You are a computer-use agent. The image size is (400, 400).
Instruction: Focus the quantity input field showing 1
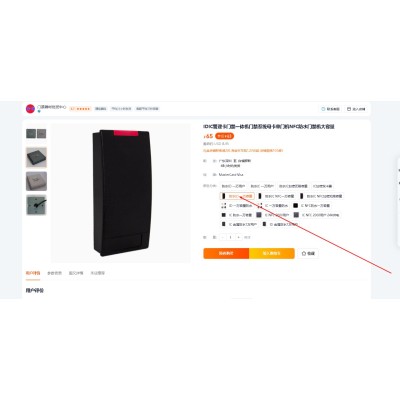coord(231,237)
